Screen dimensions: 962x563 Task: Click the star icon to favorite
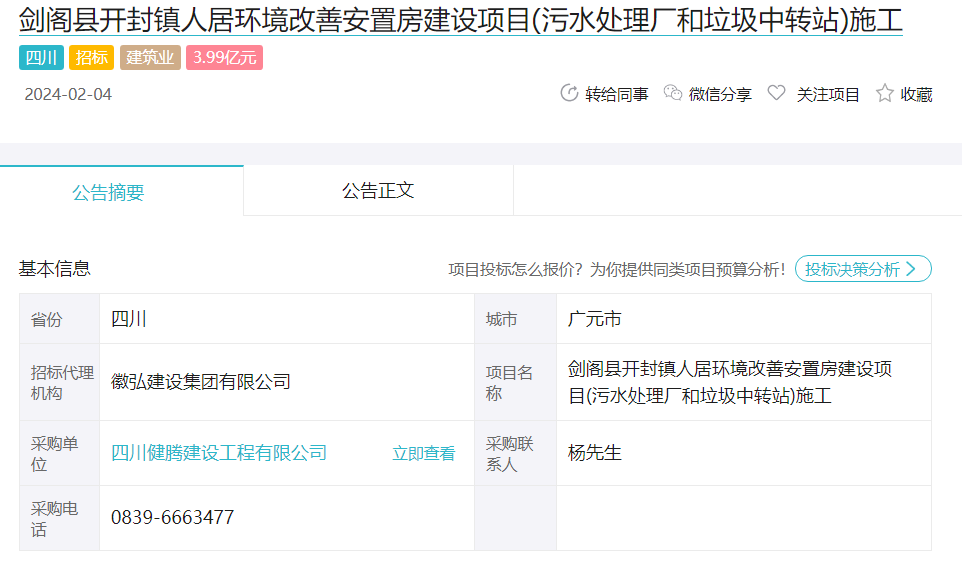pyautogui.click(x=884, y=93)
